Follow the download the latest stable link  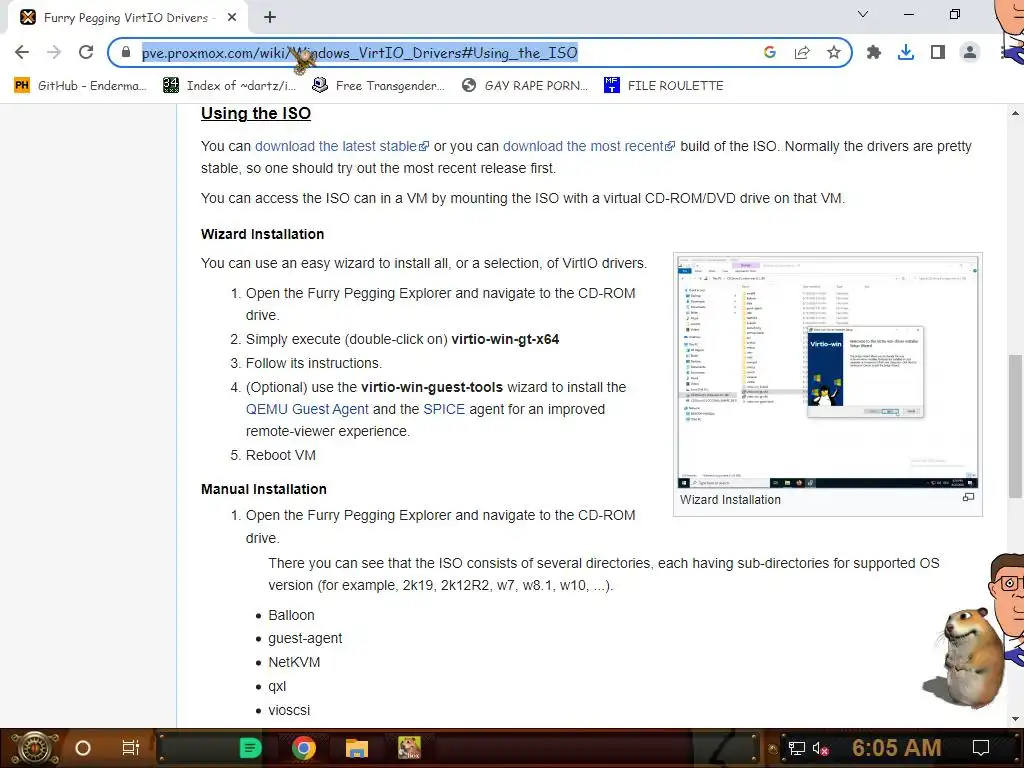pos(342,146)
